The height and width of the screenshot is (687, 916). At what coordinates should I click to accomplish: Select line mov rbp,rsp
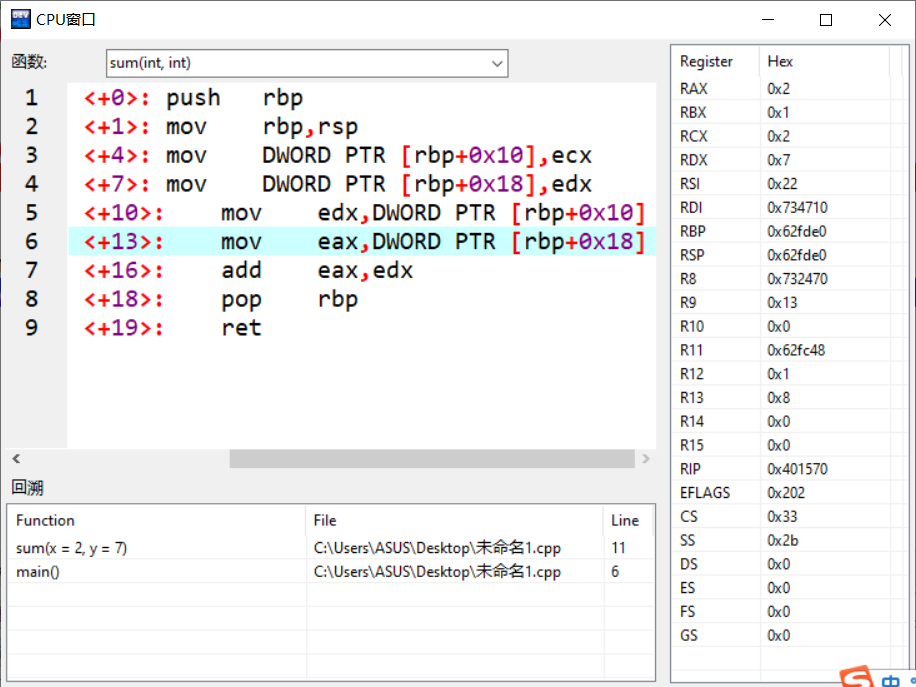click(x=362, y=126)
